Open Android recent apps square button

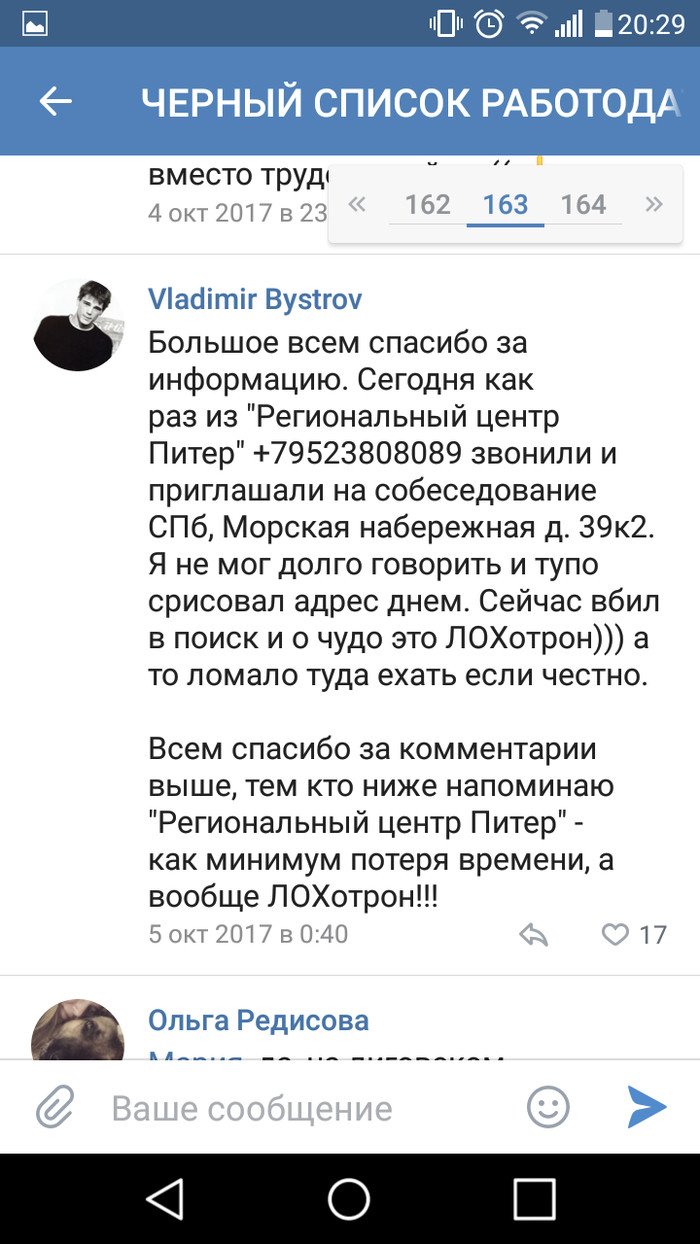tap(534, 1198)
